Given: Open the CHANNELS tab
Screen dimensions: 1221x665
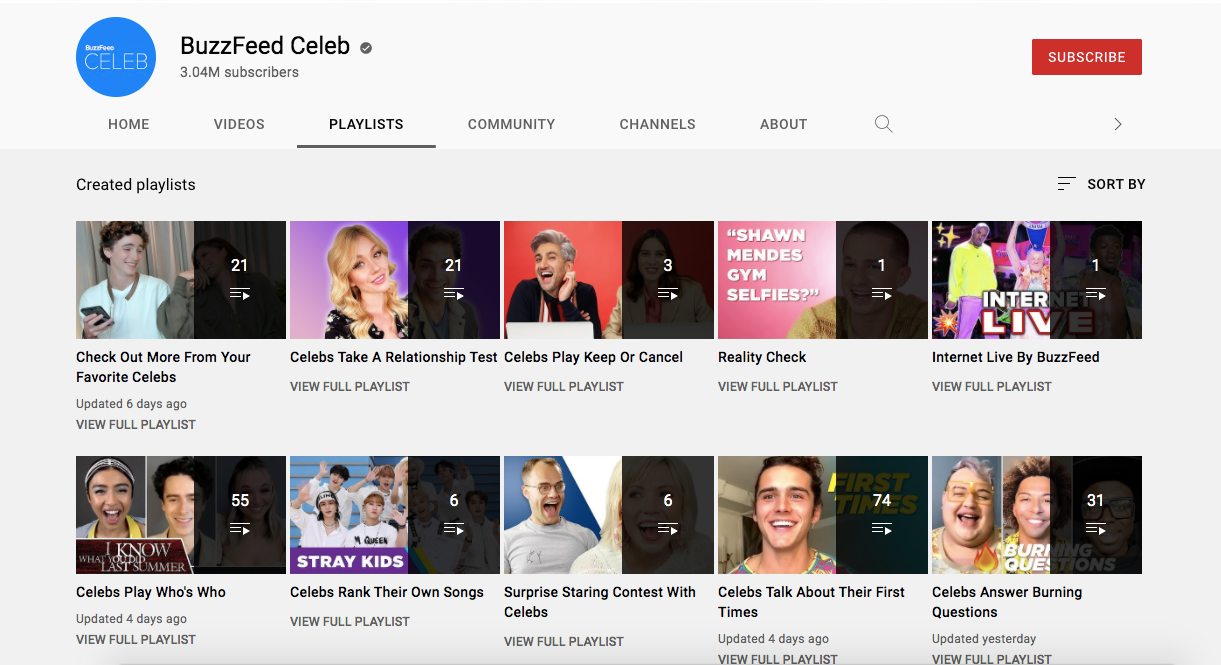Looking at the screenshot, I should 657,124.
